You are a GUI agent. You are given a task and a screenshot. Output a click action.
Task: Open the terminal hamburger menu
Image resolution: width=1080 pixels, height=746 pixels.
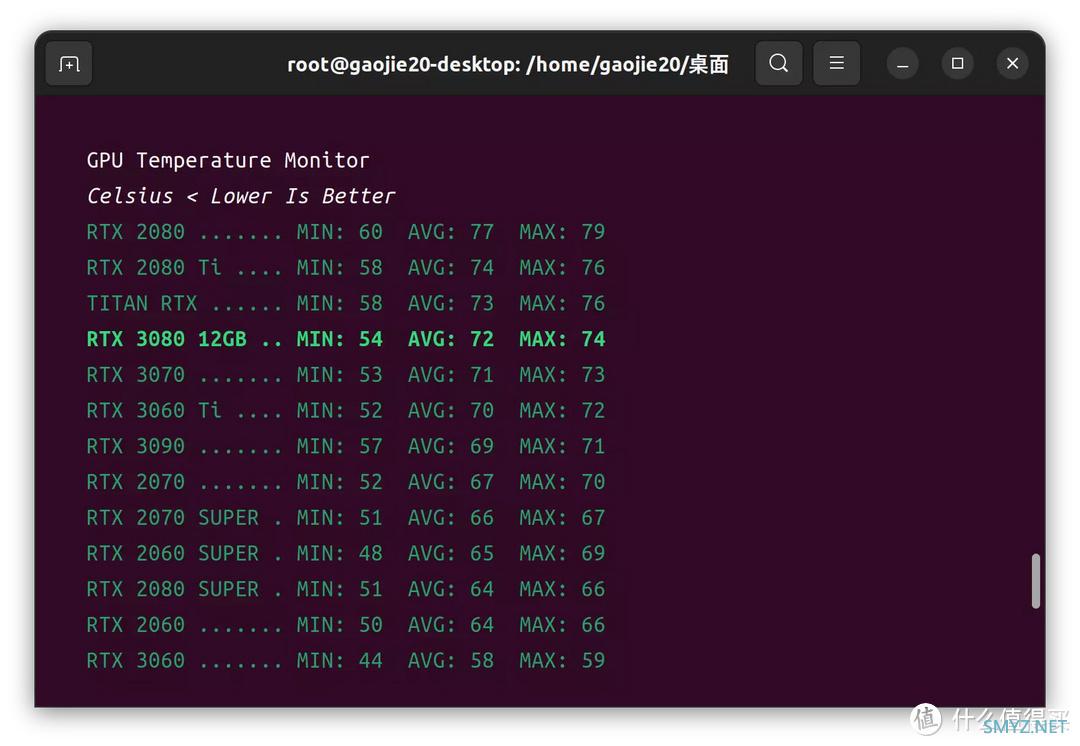836,63
